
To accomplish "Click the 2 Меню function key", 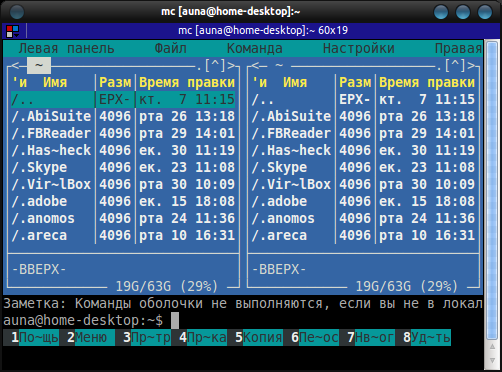I will (87, 337).
